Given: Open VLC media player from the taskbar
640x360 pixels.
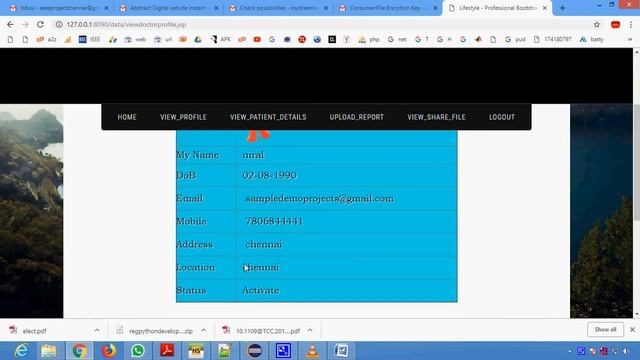Looking at the screenshot, I should (312, 351).
